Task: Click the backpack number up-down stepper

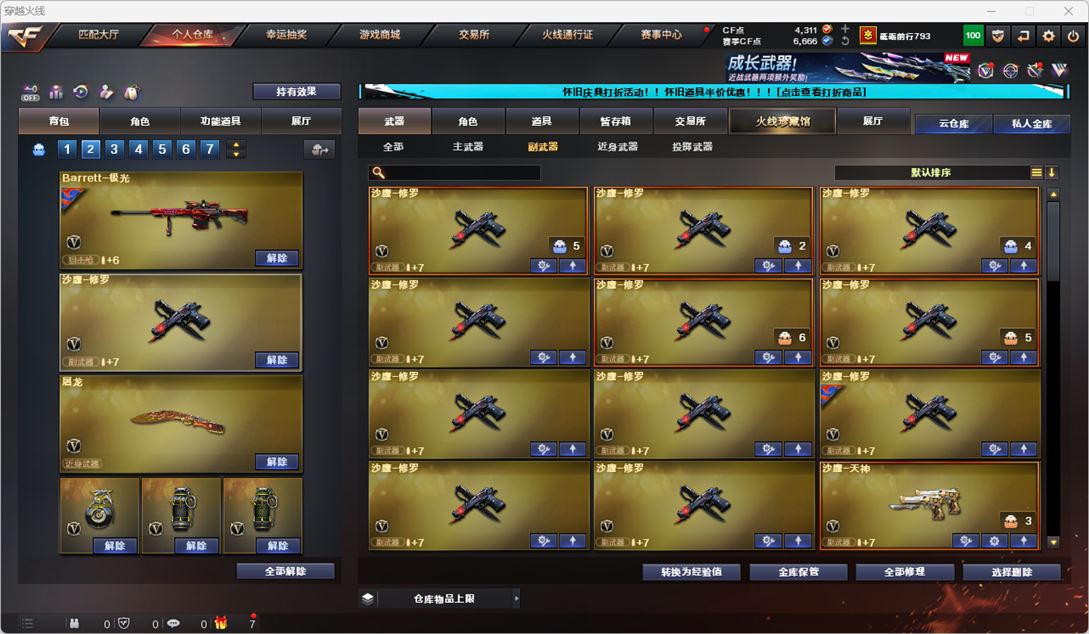Action: point(236,149)
